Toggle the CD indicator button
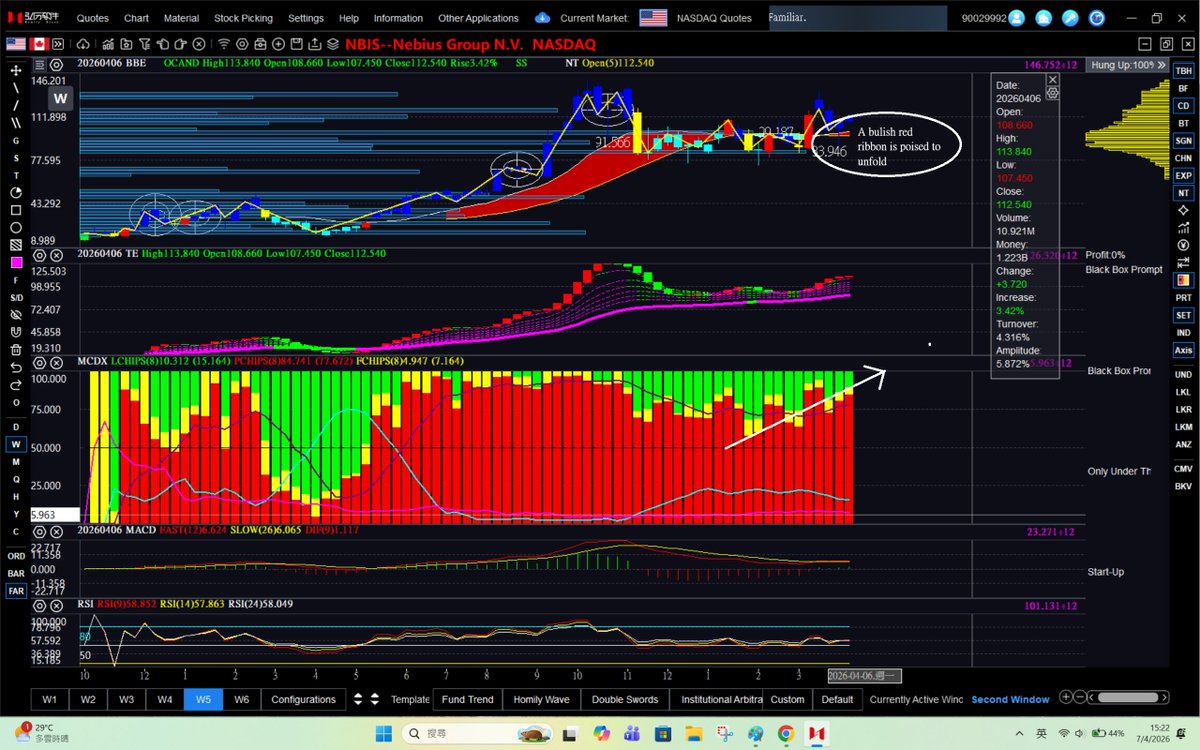Screen dimensions: 1200x750 click(1184, 106)
